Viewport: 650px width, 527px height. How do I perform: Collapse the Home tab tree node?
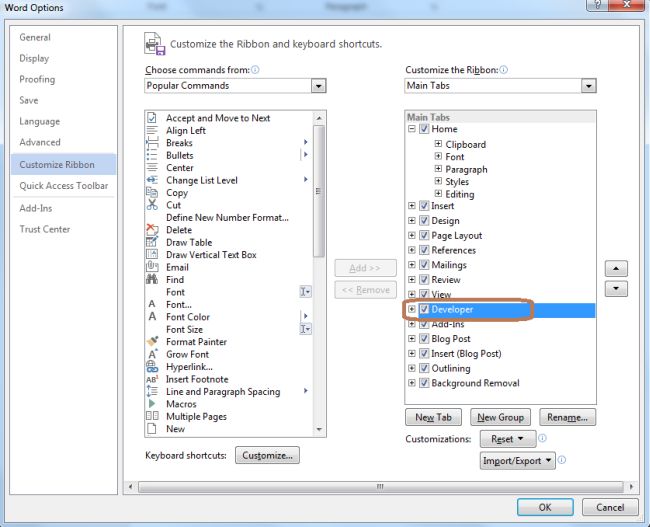point(412,129)
